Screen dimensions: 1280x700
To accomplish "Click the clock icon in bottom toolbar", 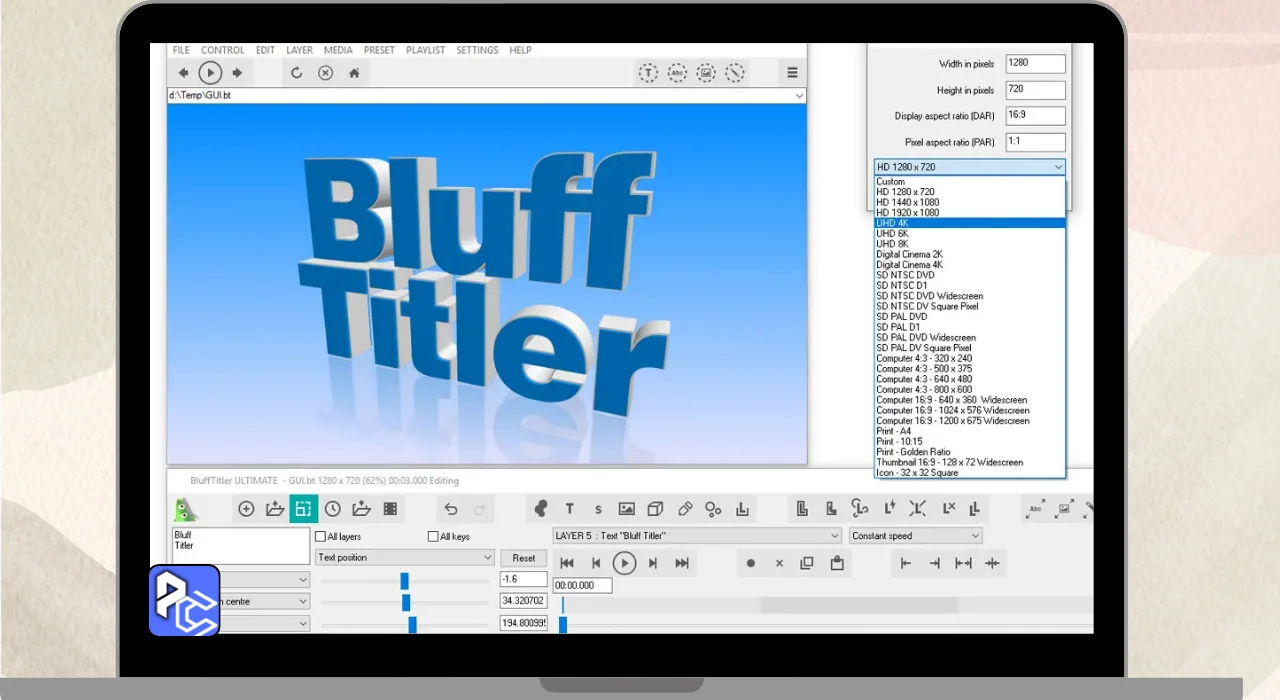I will point(333,509).
